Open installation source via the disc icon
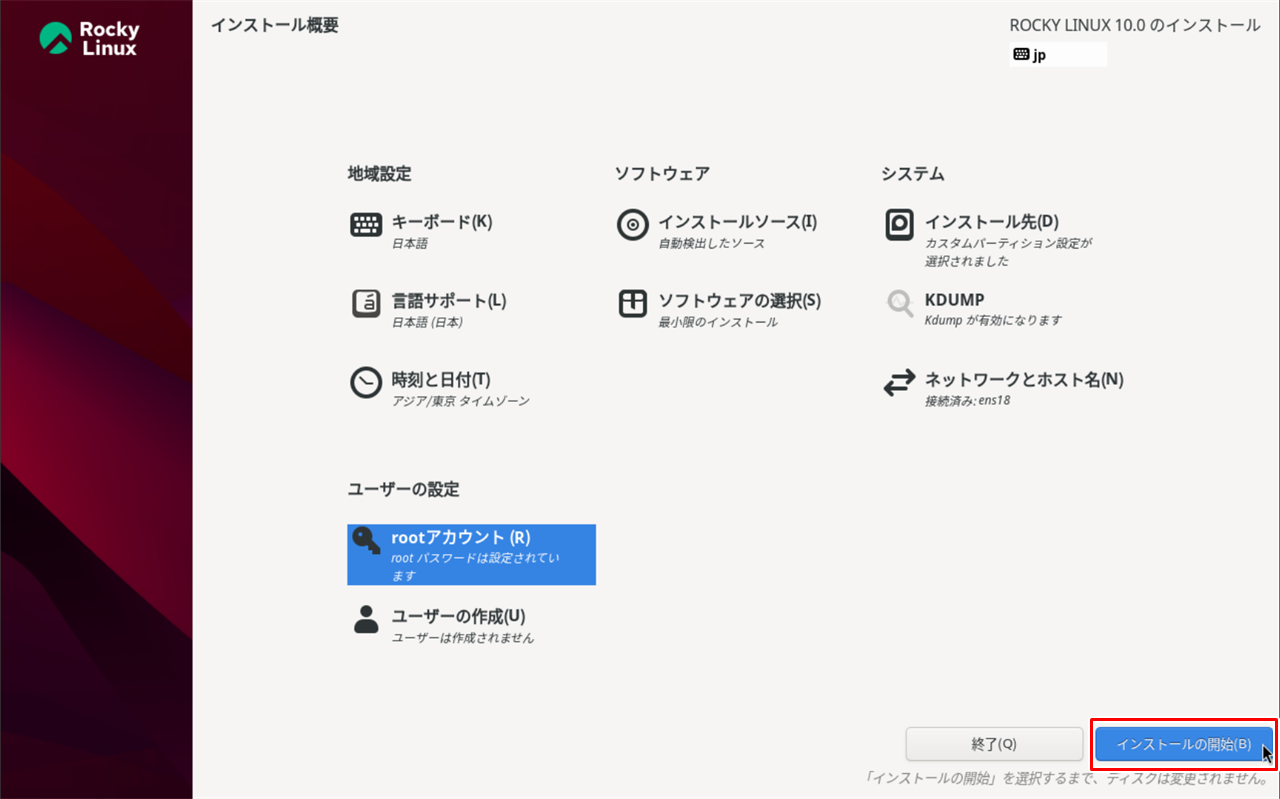Screen dimensions: 1280x799 click(x=633, y=224)
